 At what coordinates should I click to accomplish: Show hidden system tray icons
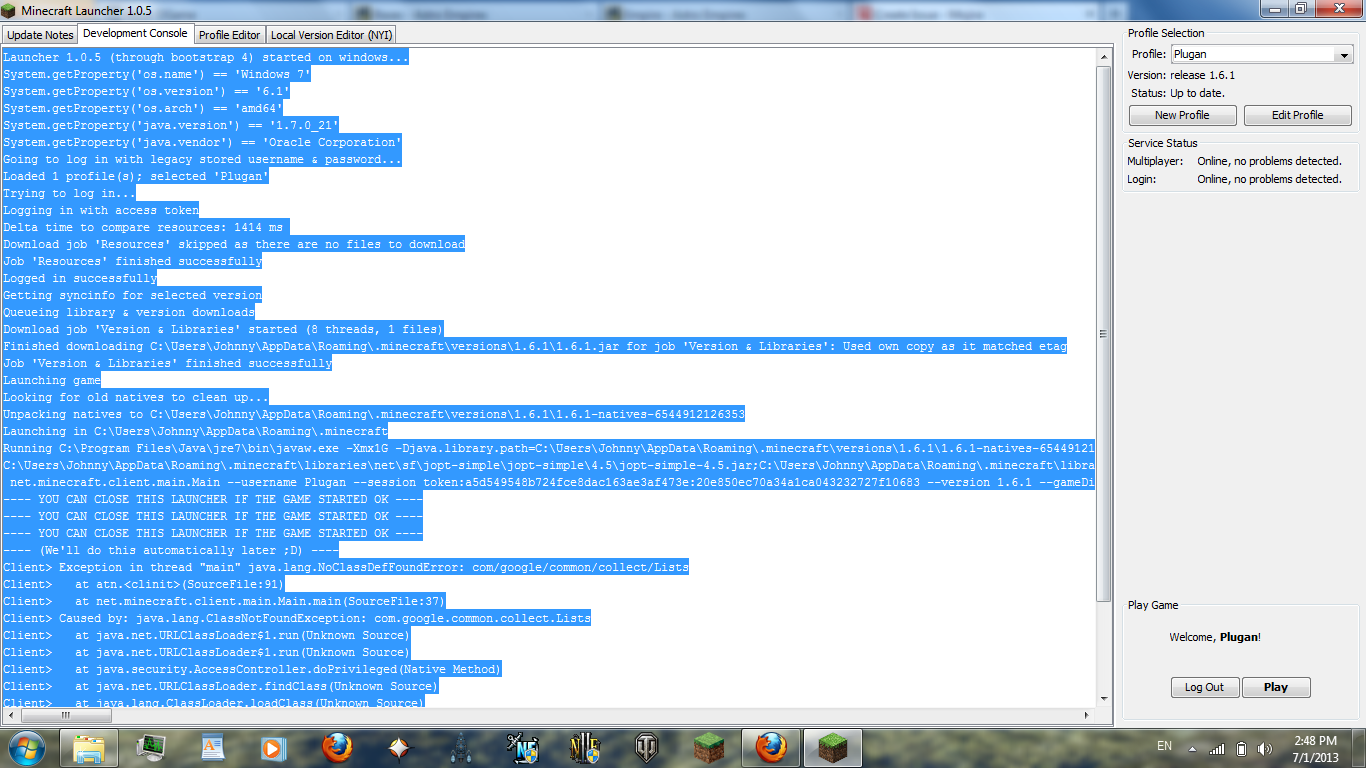[x=1191, y=748]
